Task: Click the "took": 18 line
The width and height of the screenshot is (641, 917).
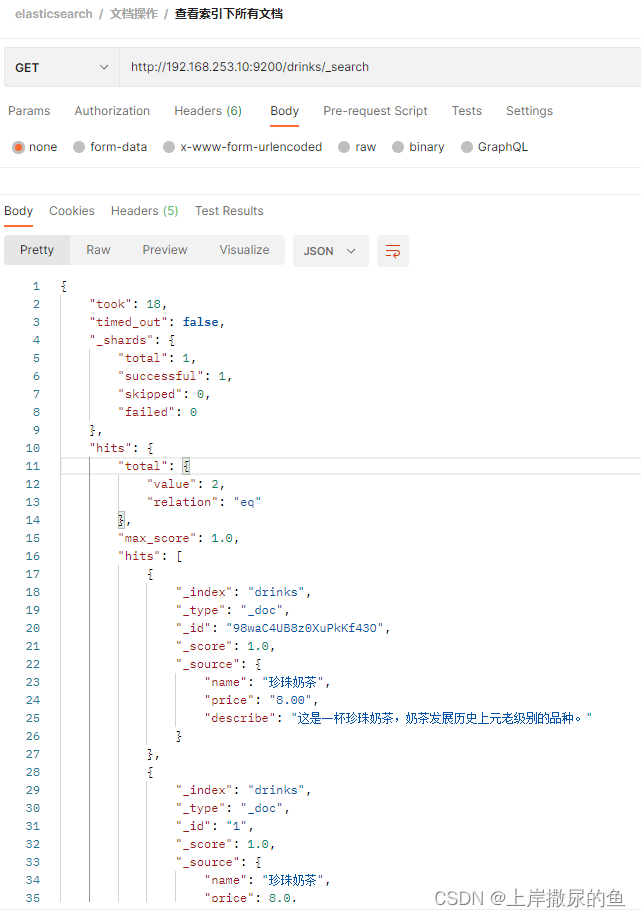Action: click(128, 304)
